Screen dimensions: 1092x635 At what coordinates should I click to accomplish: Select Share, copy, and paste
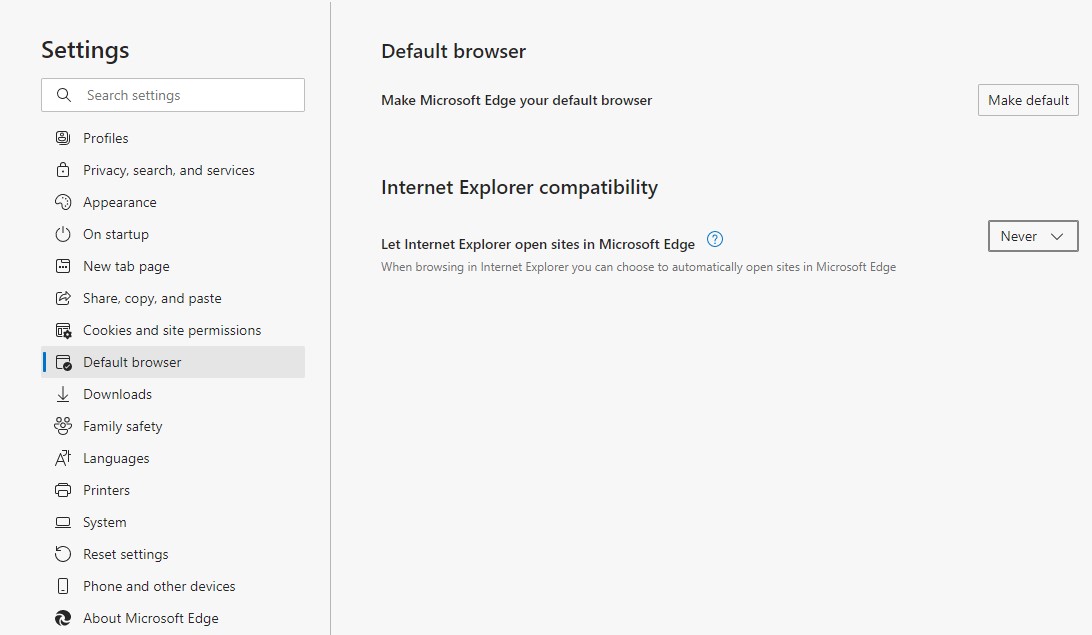[x=173, y=298]
